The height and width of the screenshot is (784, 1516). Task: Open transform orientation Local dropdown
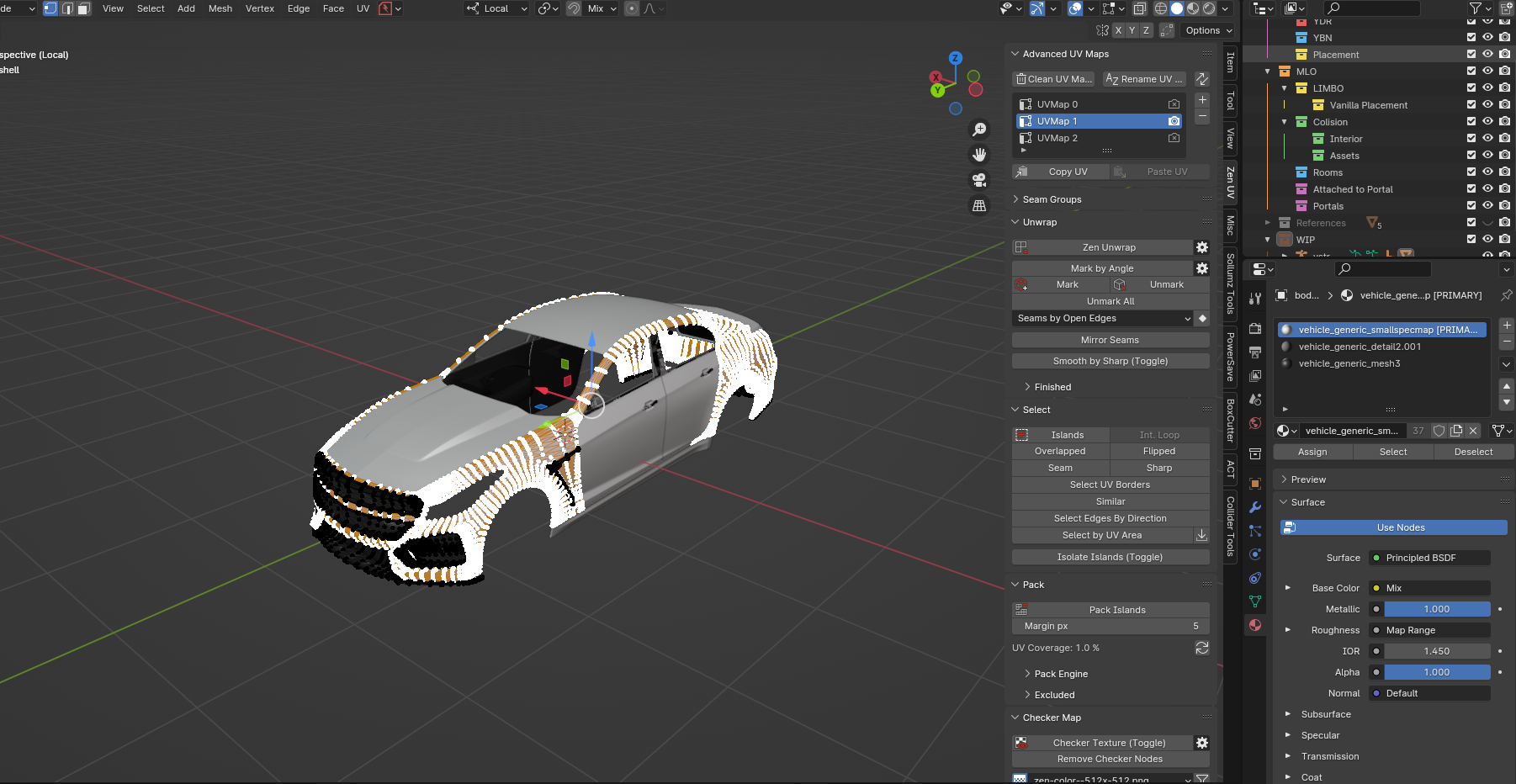(x=497, y=8)
